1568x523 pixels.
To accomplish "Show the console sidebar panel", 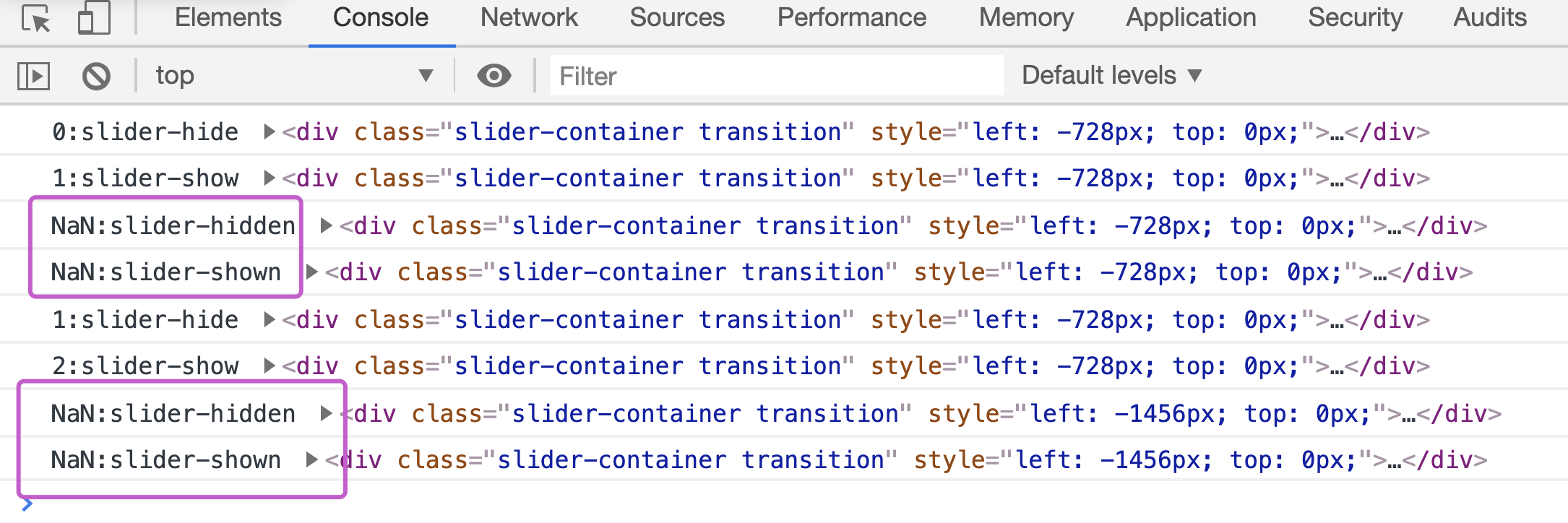I will pos(33,76).
